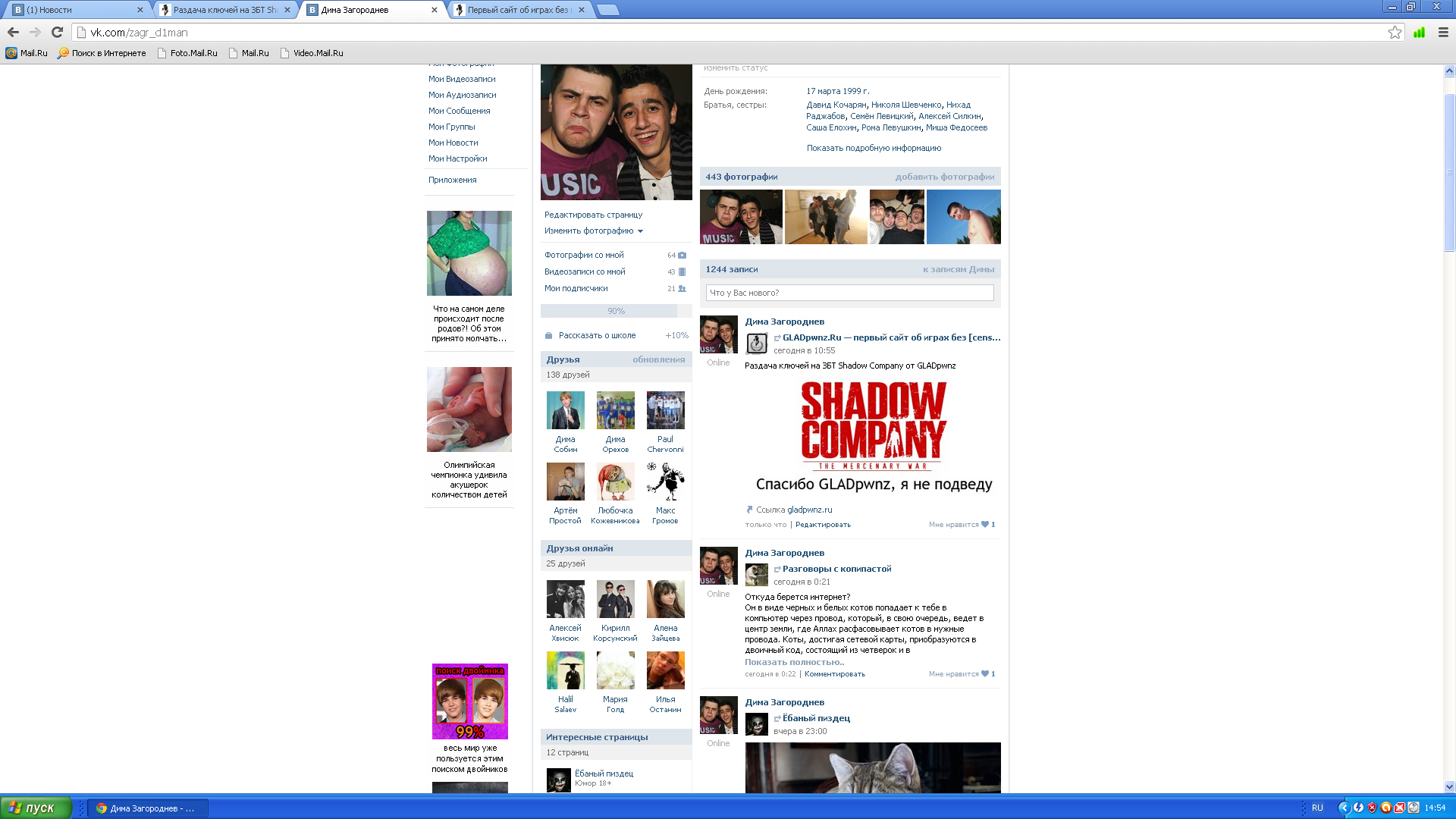Open Paul Chervonni friend thumbnail
The width and height of the screenshot is (1456, 819).
(x=665, y=410)
